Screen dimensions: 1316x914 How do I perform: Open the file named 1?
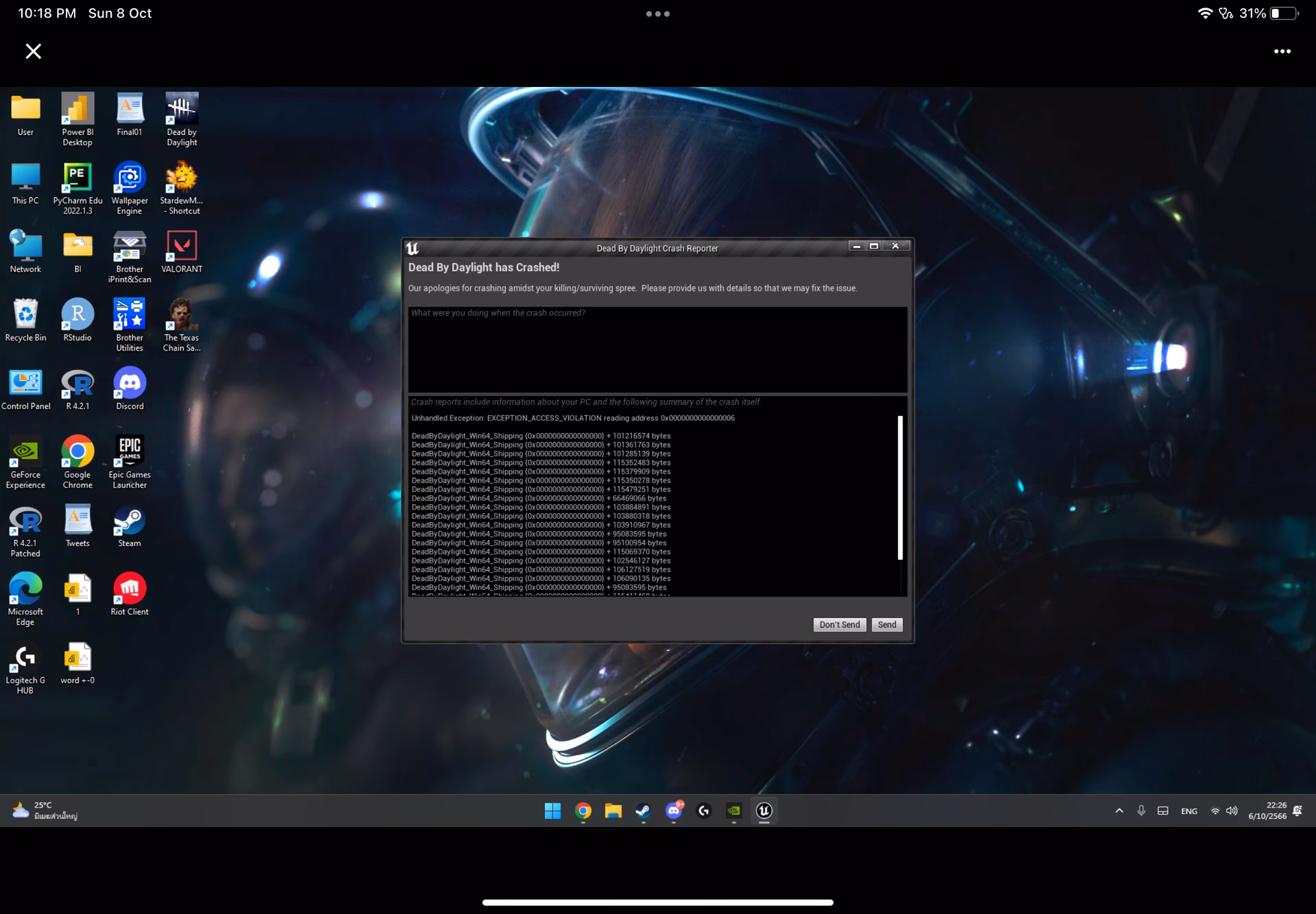click(77, 595)
